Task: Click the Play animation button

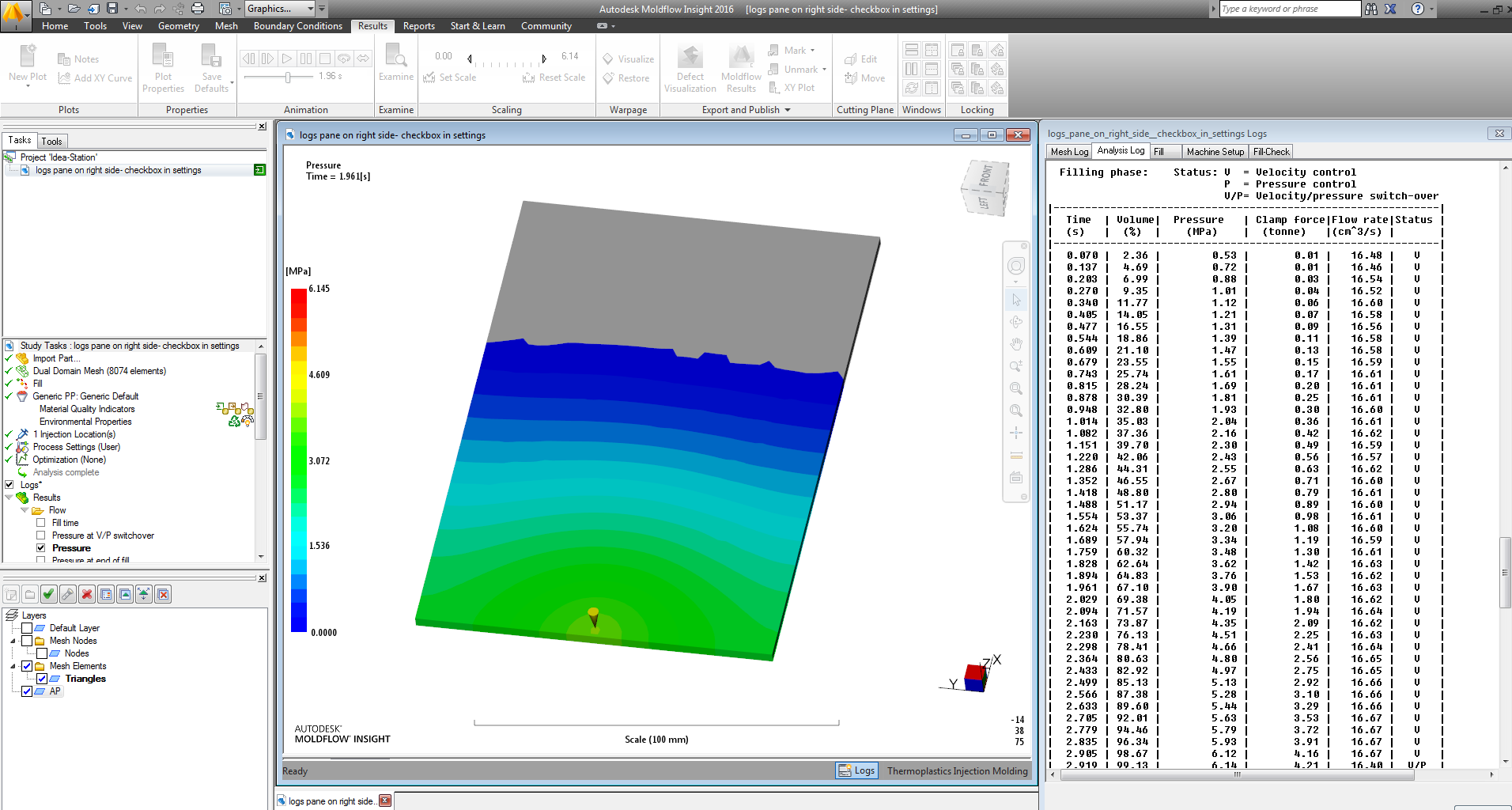Action: (x=286, y=59)
